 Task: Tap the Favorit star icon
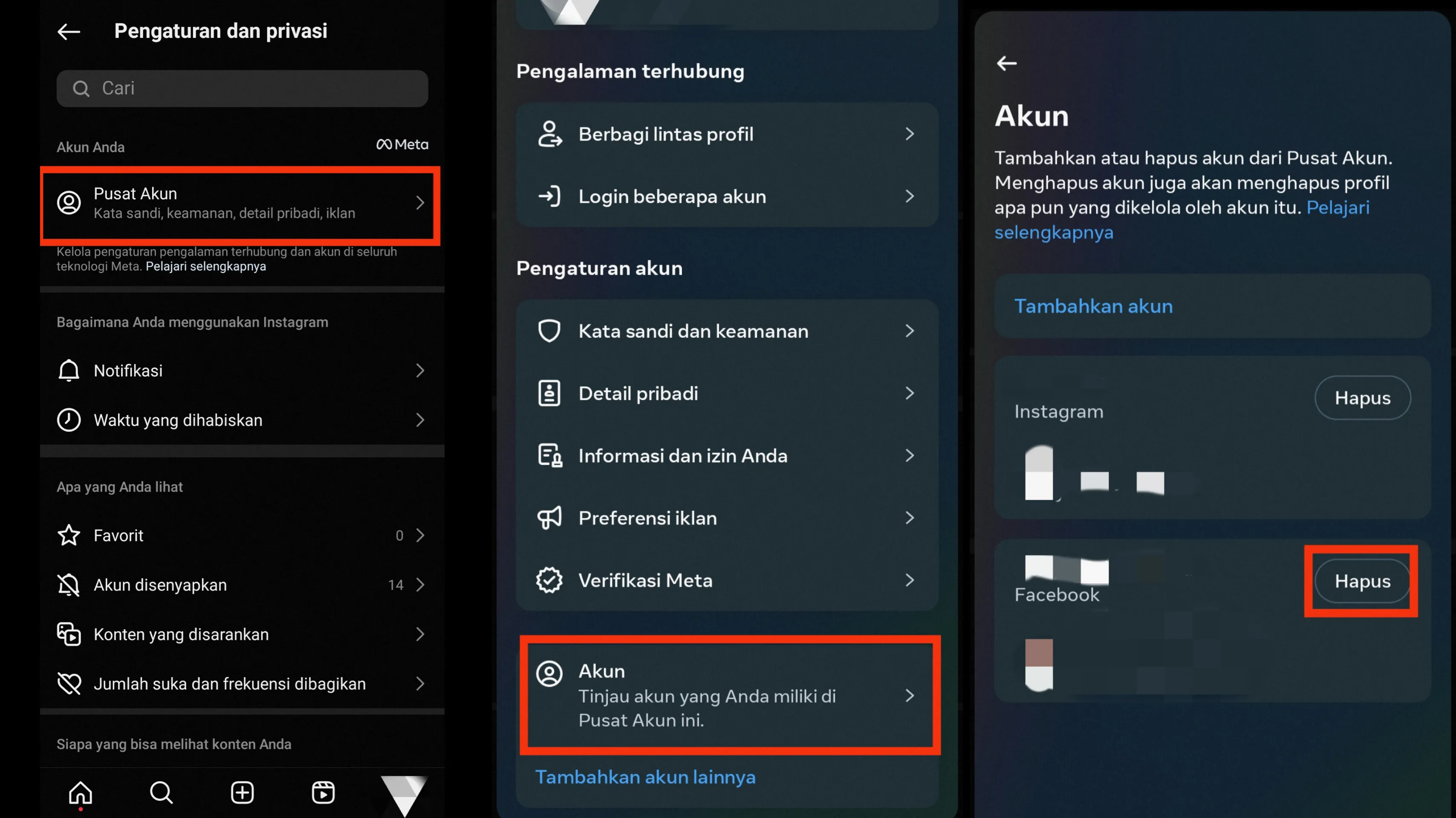[69, 535]
